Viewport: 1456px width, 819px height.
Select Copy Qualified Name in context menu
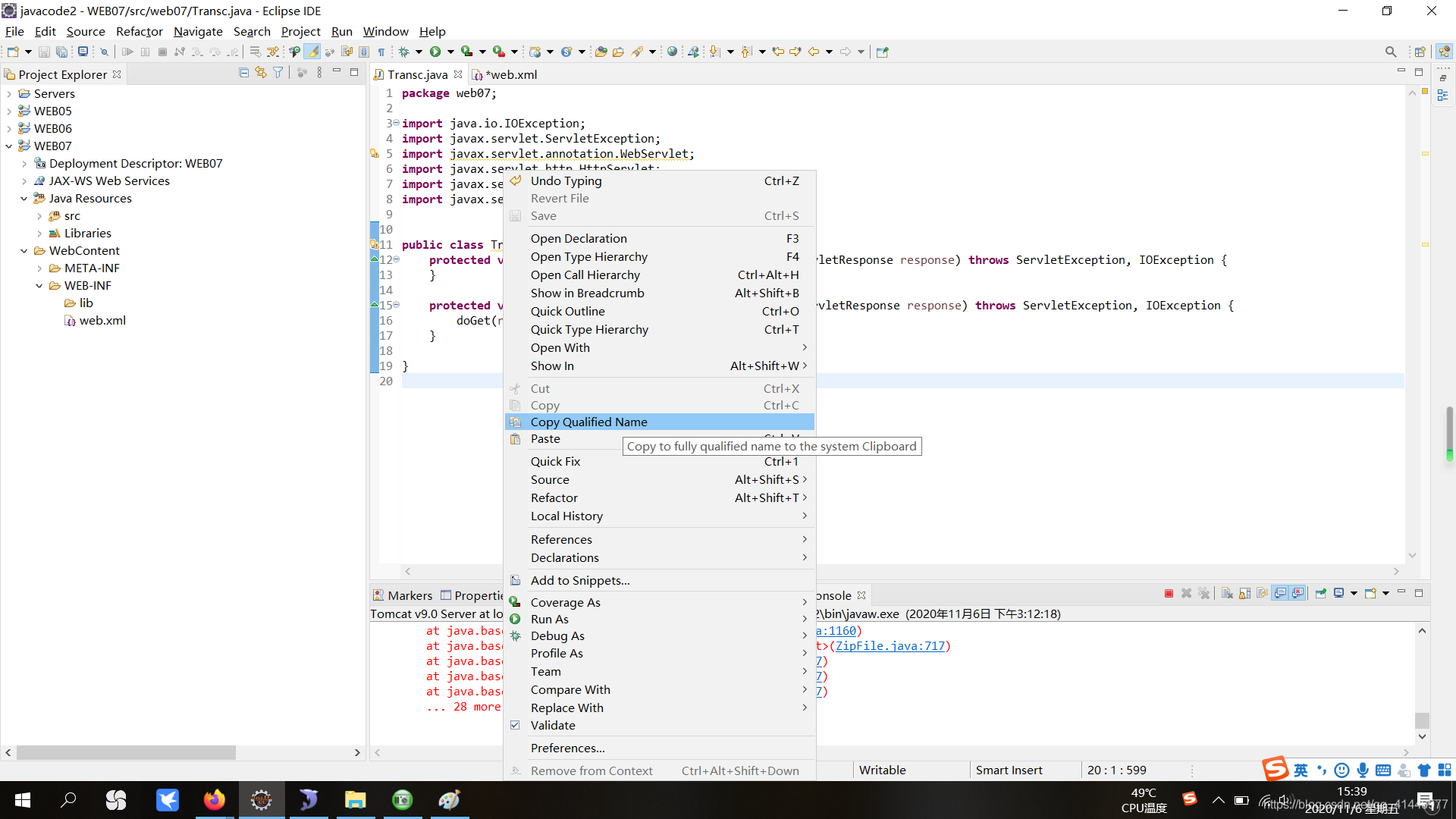coord(660,422)
